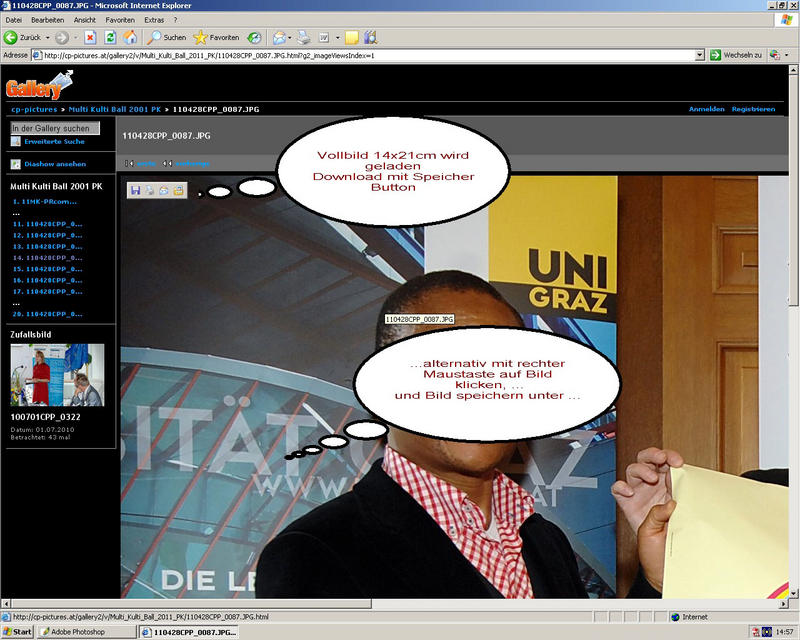Click the gallery search input field

click(x=55, y=128)
